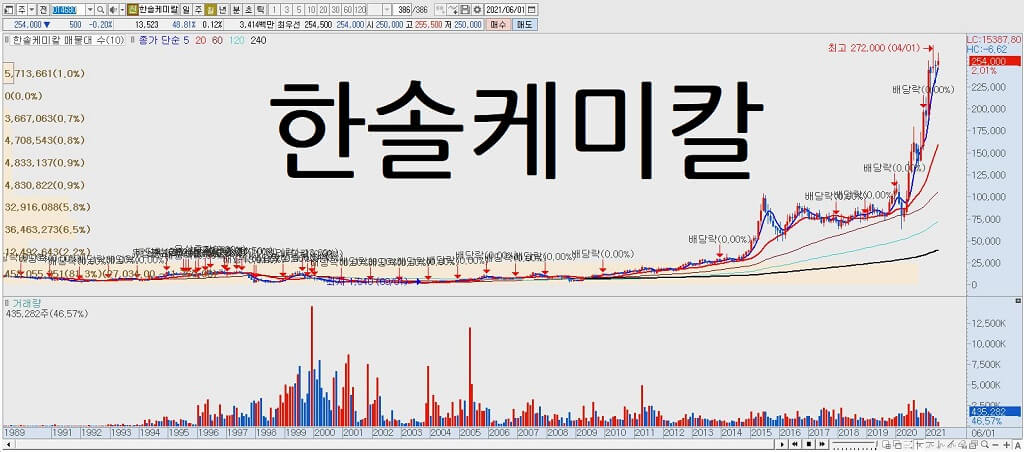
Task: Click the minus zoom-out icon
Action: point(995,445)
